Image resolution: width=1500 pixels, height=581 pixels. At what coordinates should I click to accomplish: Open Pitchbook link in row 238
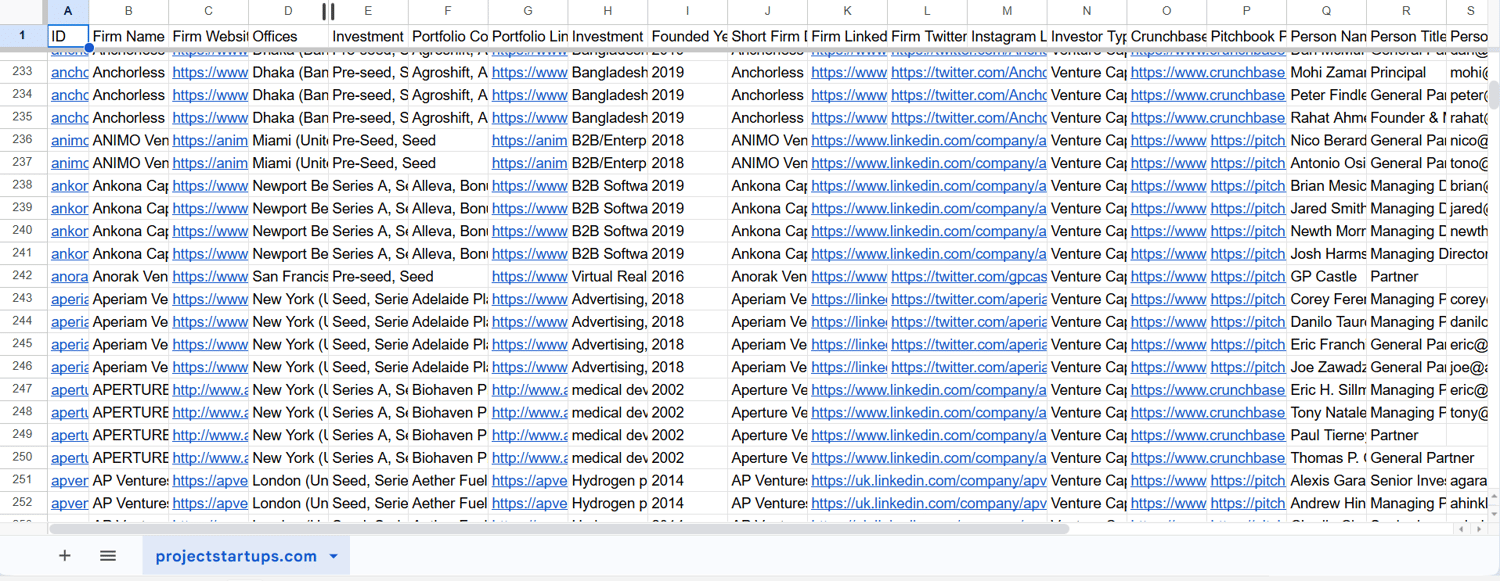click(x=1247, y=186)
